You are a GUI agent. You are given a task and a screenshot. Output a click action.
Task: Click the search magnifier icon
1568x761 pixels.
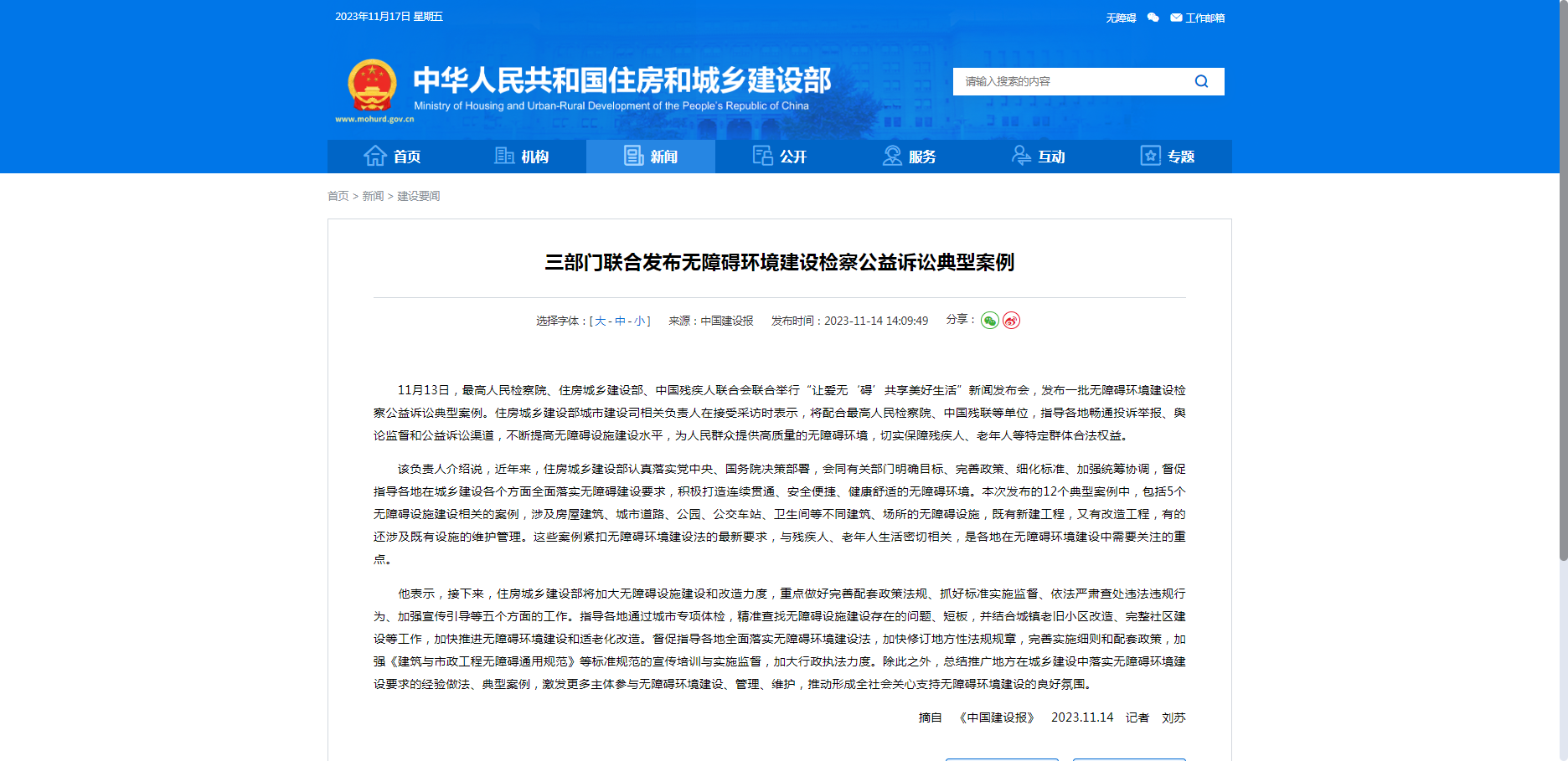point(1201,81)
